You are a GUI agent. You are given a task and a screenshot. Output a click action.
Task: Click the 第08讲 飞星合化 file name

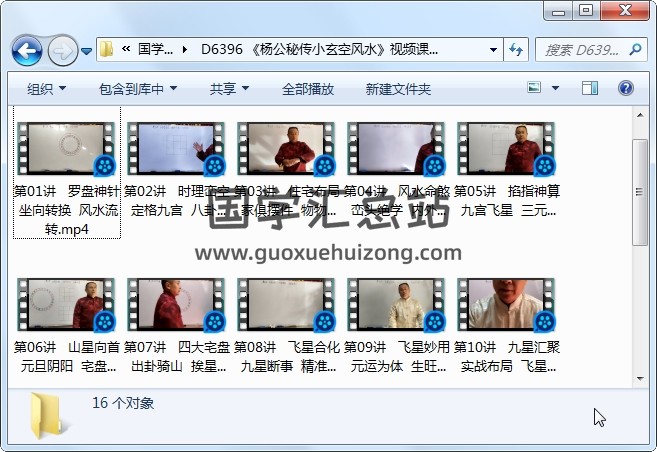click(287, 356)
